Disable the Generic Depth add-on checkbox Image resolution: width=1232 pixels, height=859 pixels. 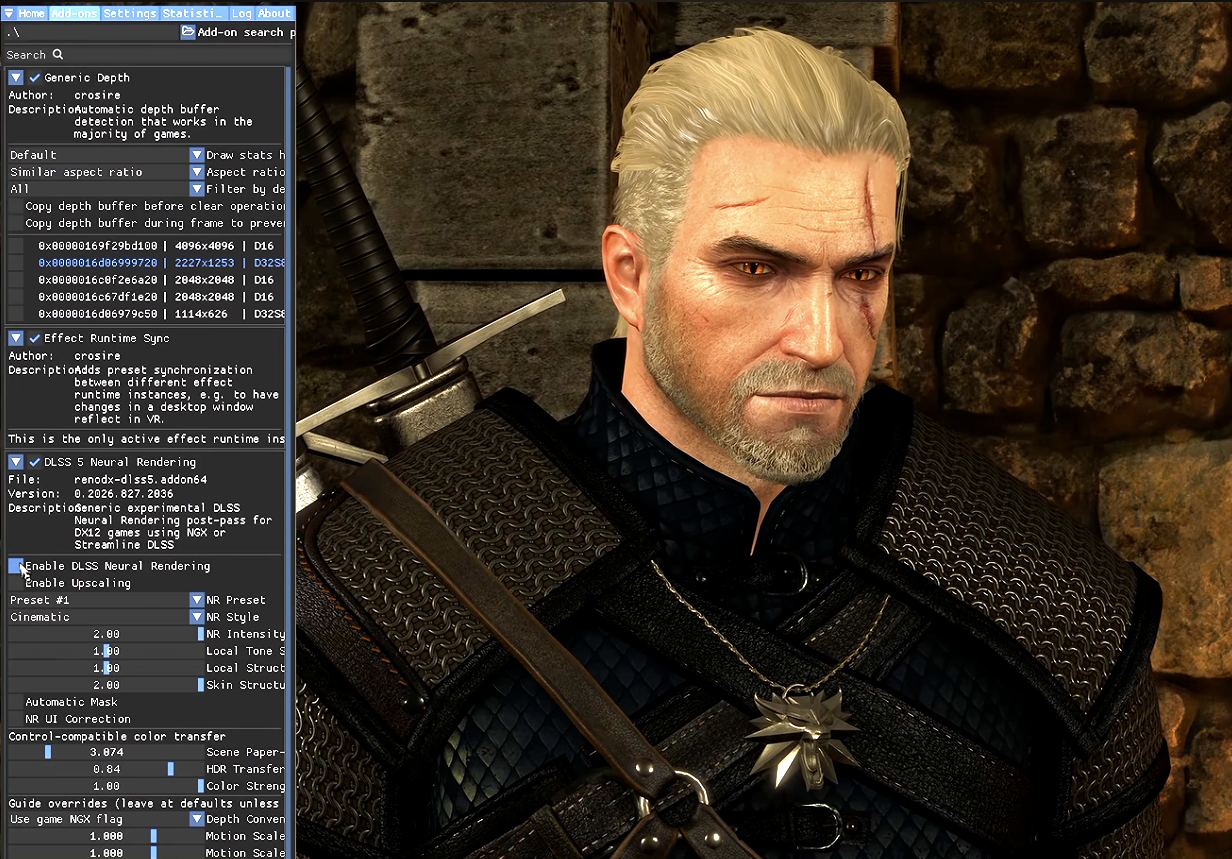point(35,77)
